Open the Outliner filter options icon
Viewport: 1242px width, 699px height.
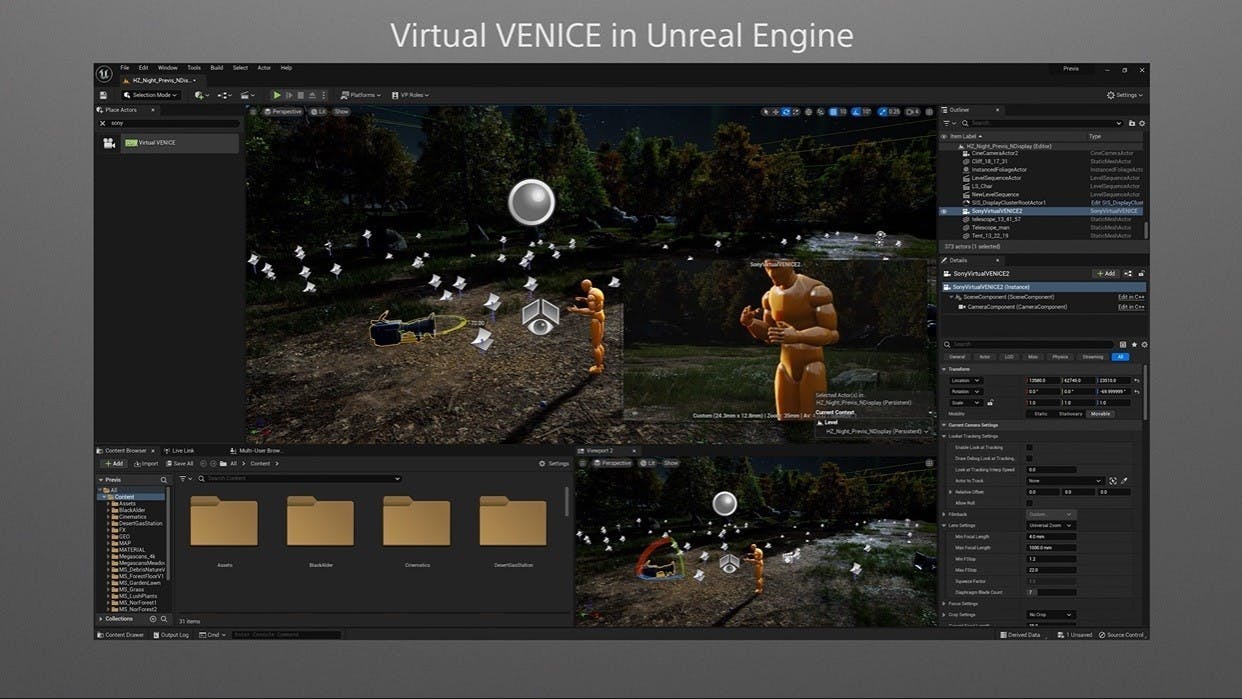point(948,123)
